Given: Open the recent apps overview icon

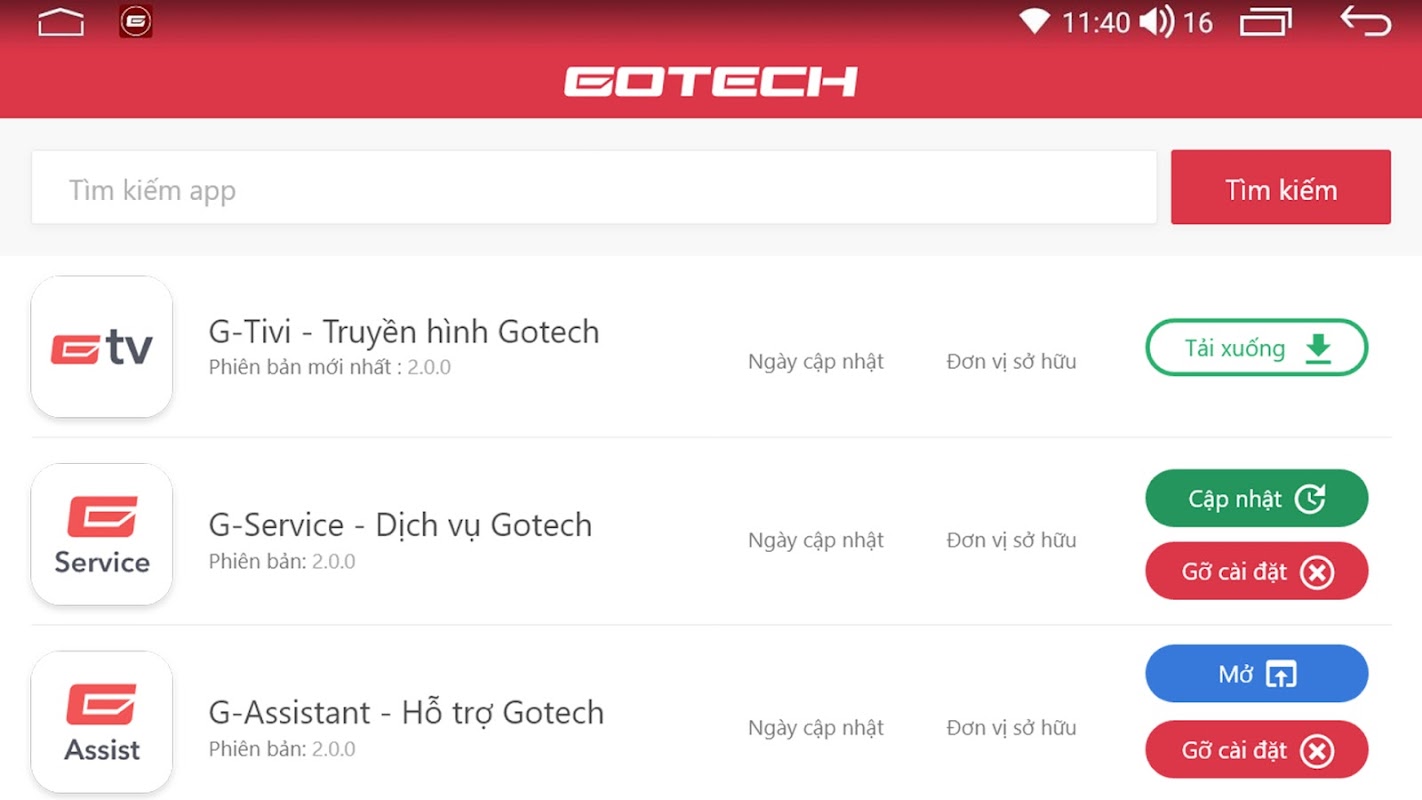Looking at the screenshot, I should pos(1266,21).
